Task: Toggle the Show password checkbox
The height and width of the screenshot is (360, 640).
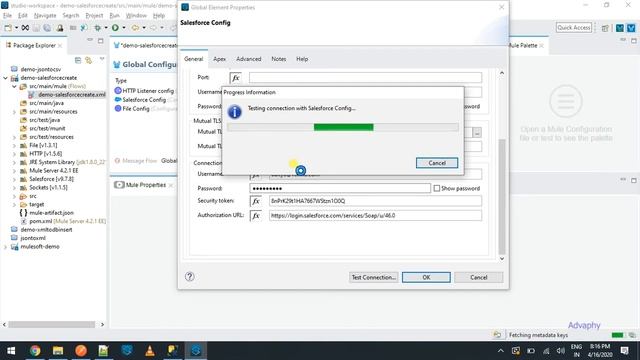Action: [x=437, y=188]
